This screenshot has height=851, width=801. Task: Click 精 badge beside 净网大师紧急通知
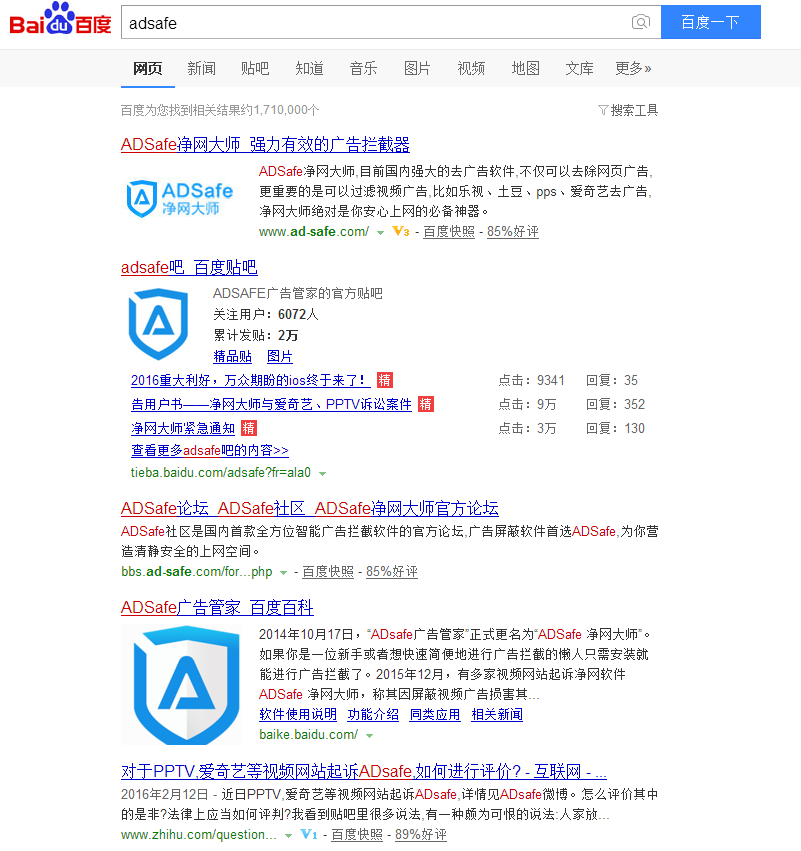pos(249,428)
